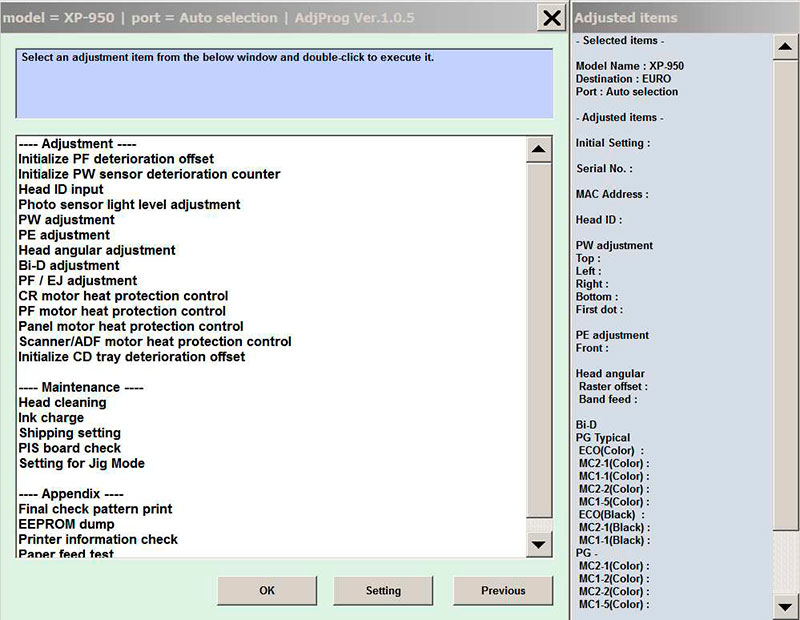This screenshot has width=800, height=620.
Task: Click 'First dot :' in Adjusted items
Action: tap(599, 310)
